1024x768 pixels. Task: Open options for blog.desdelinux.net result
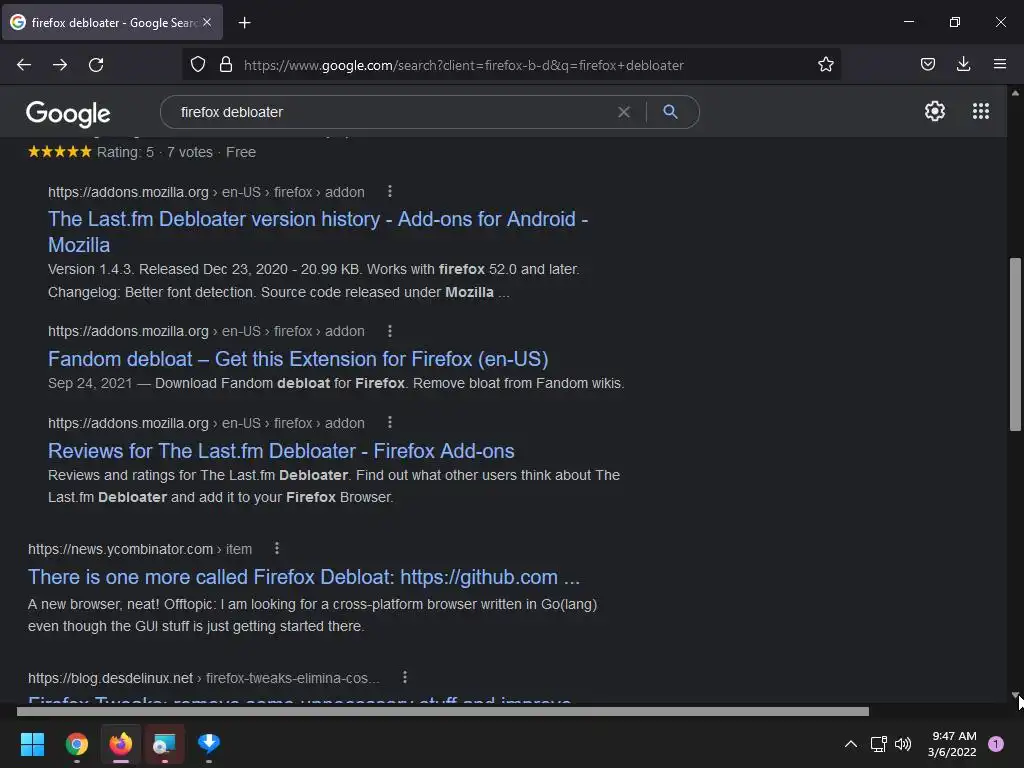point(405,677)
